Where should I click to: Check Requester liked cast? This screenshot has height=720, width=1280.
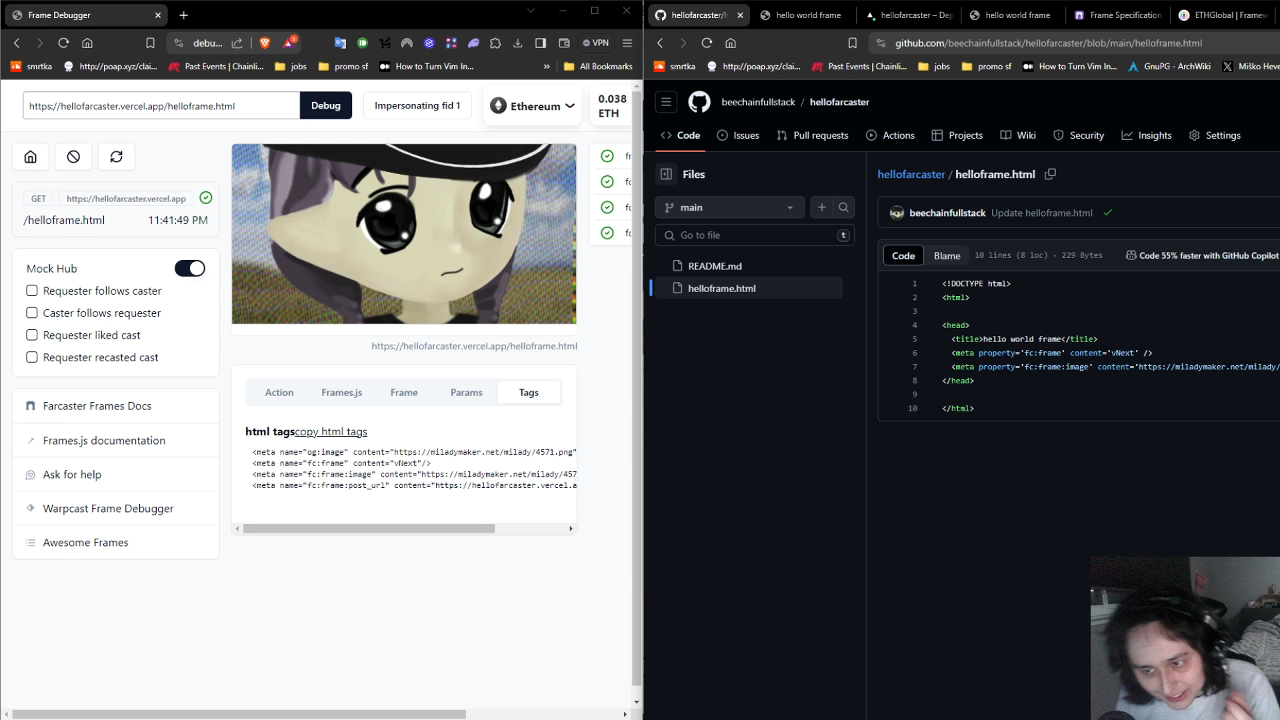(32, 335)
